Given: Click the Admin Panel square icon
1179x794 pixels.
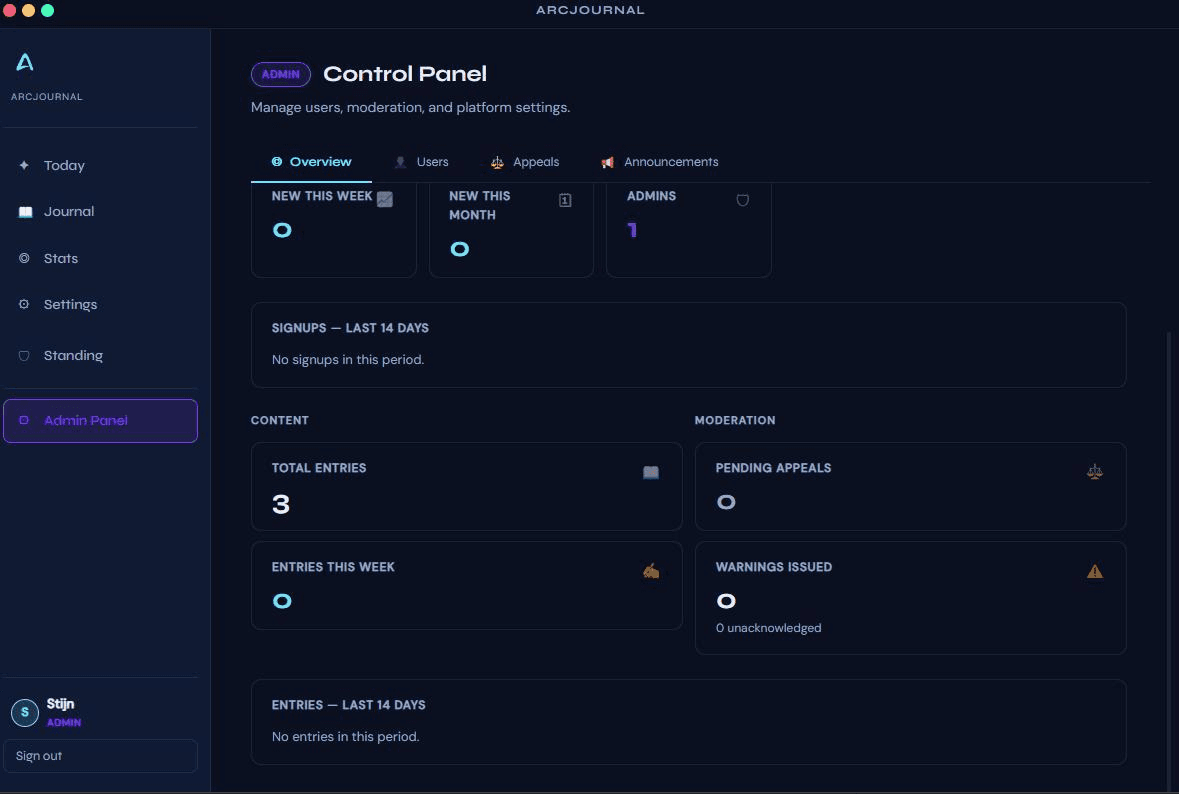Looking at the screenshot, I should [x=24, y=420].
